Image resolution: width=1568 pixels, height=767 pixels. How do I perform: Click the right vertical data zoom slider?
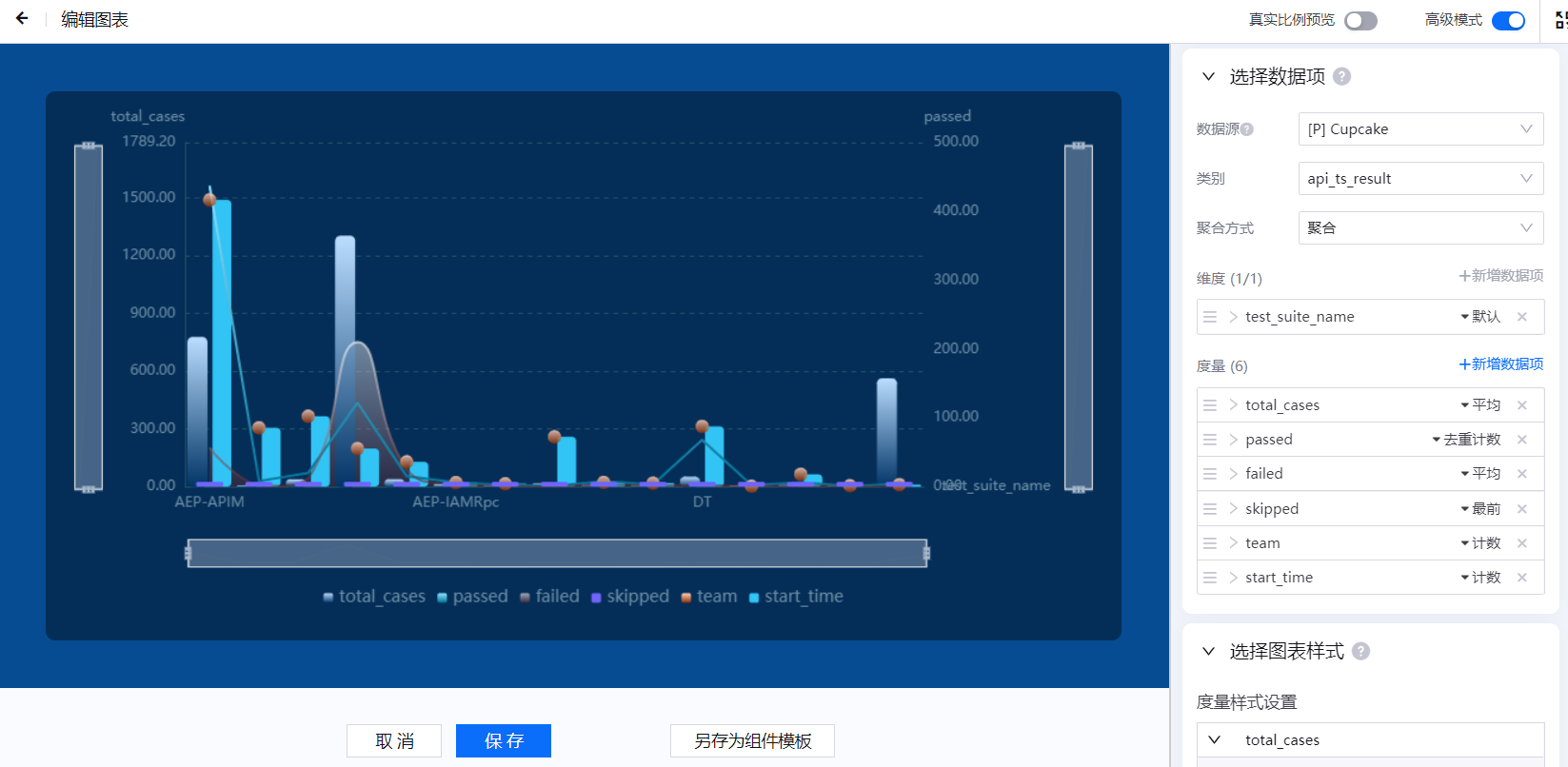pos(1079,317)
